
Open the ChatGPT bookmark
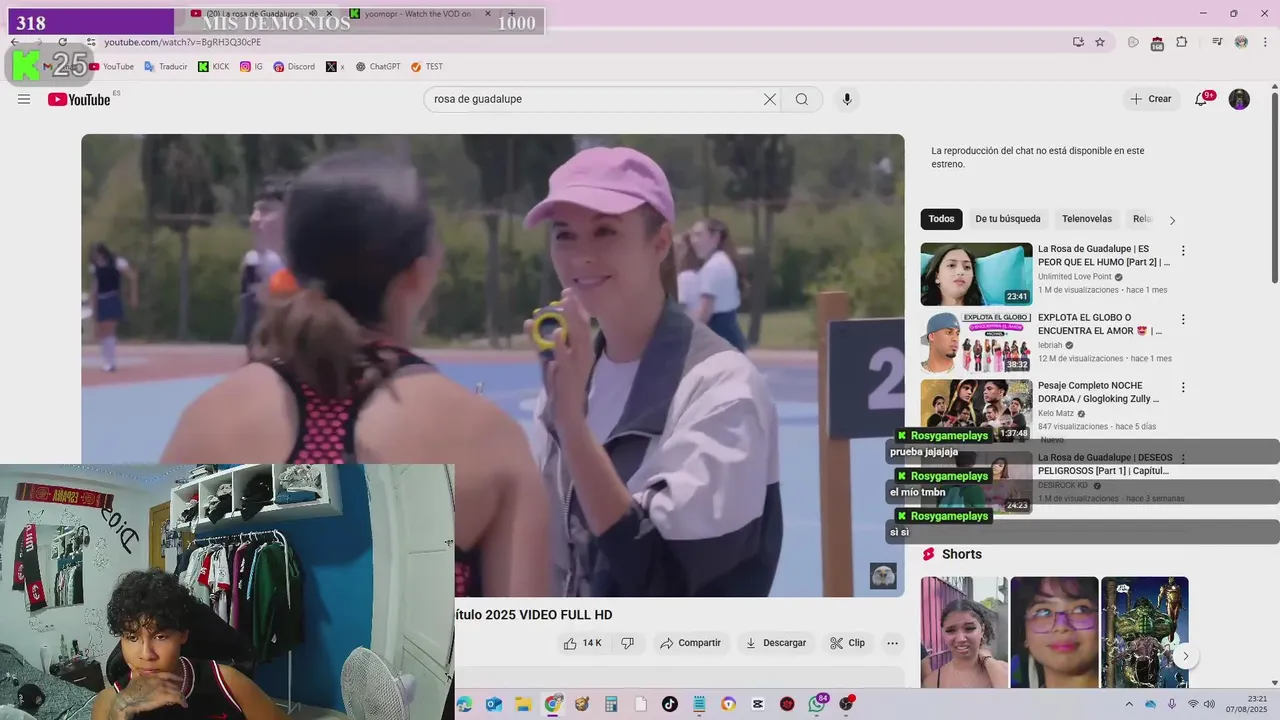(378, 67)
